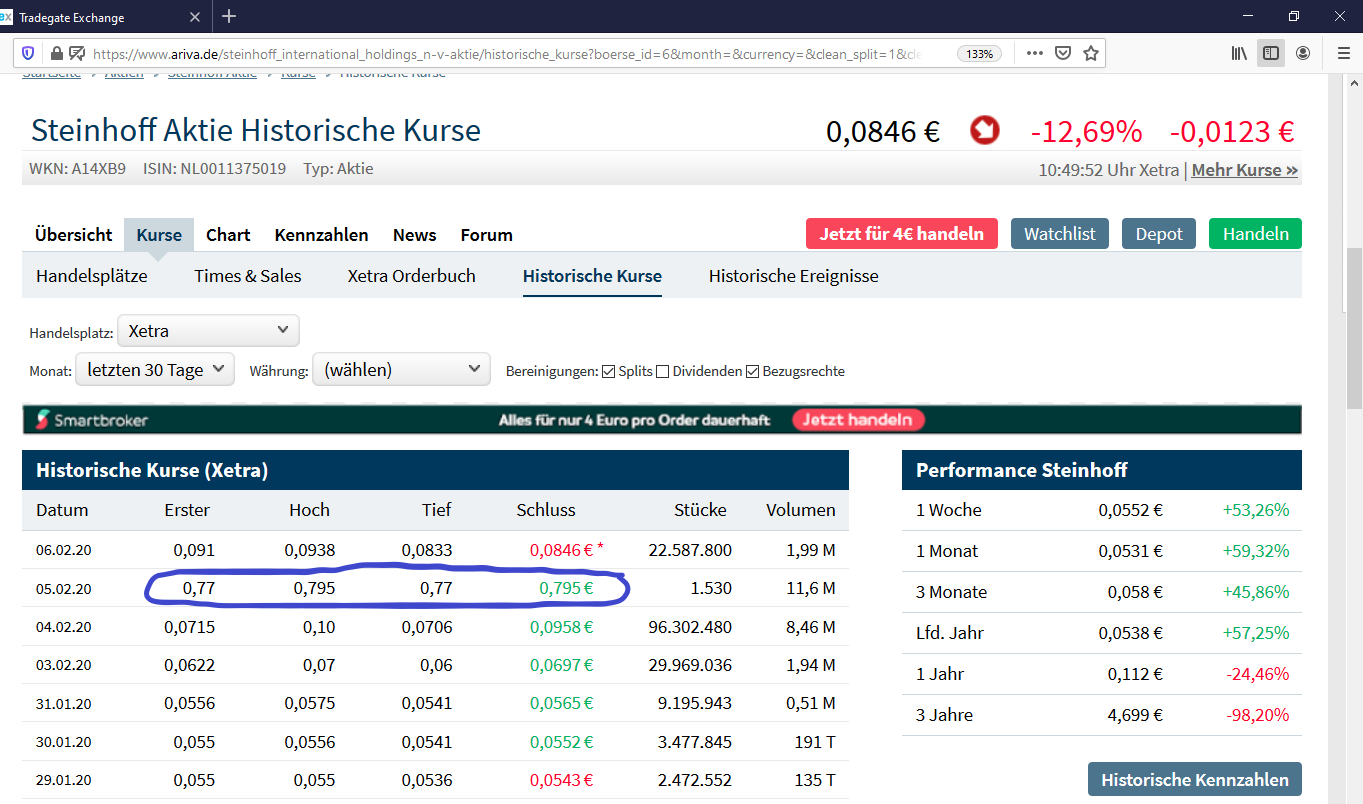
Task: Open the Währung currency dropdown
Action: 401,370
